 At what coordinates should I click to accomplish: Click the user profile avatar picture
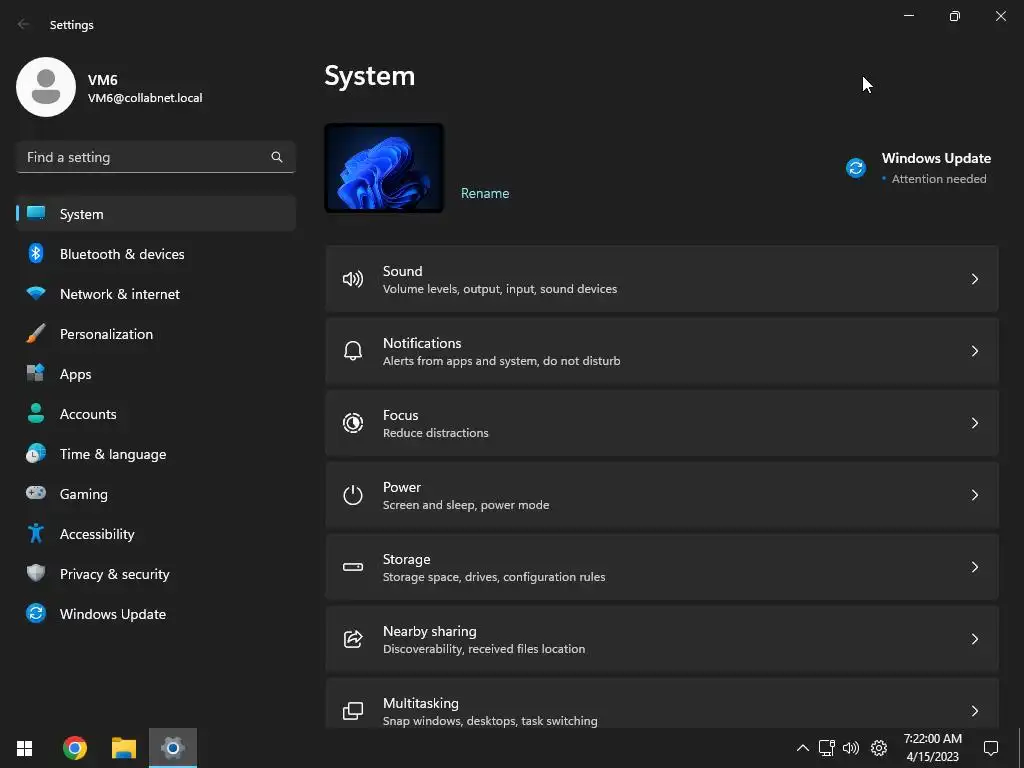46,87
